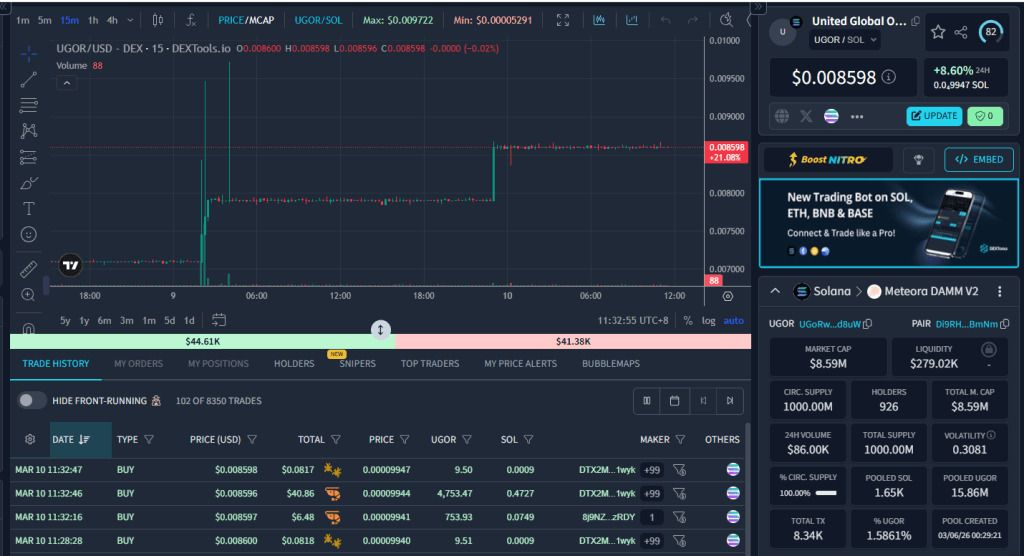Open the pool three-dot options menu
This screenshot has width=1024, height=556.
pyautogui.click(x=999, y=292)
